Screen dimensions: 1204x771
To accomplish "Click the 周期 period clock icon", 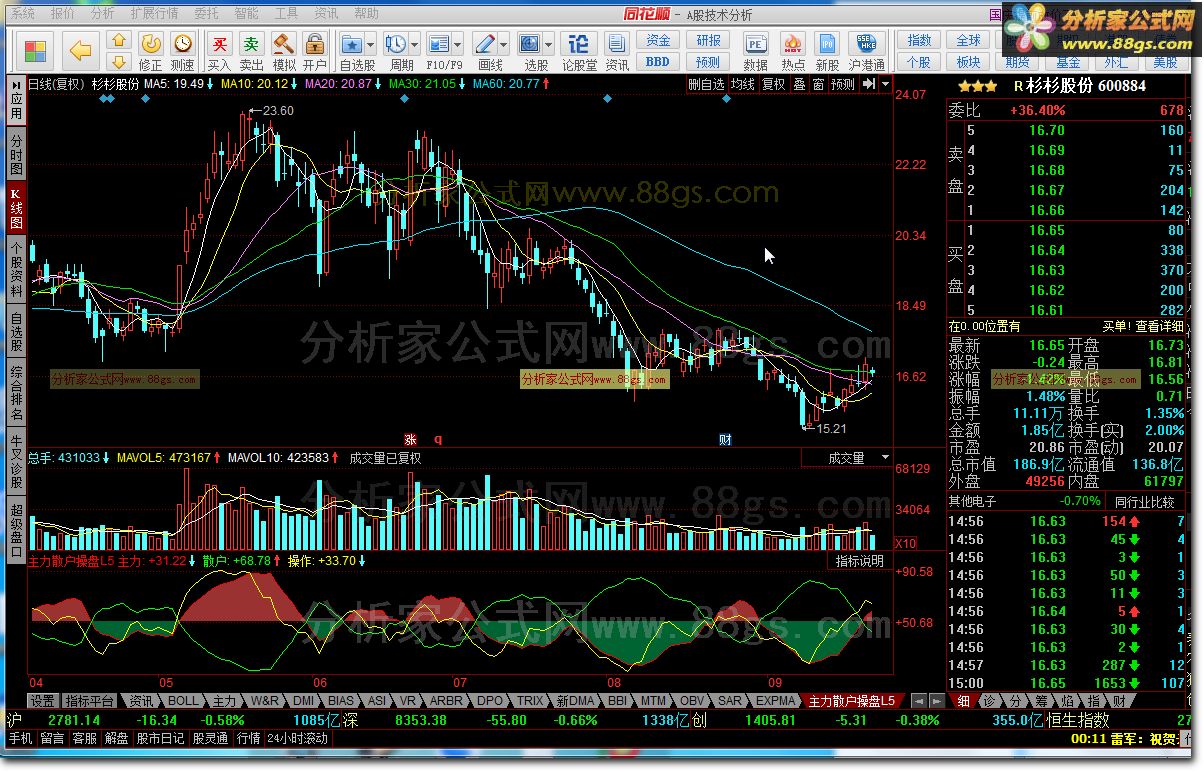I will (x=397, y=51).
